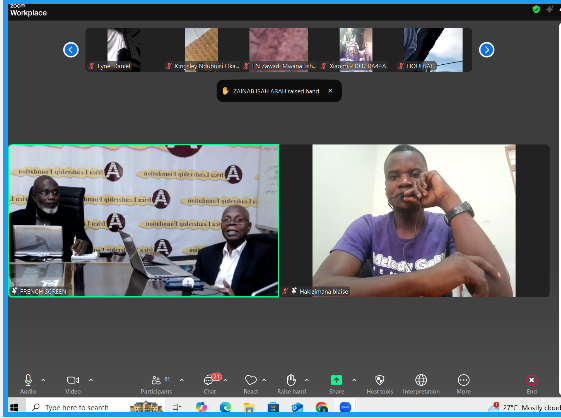Expand options arrow beside Participants
The image size is (561, 418).
181,380
